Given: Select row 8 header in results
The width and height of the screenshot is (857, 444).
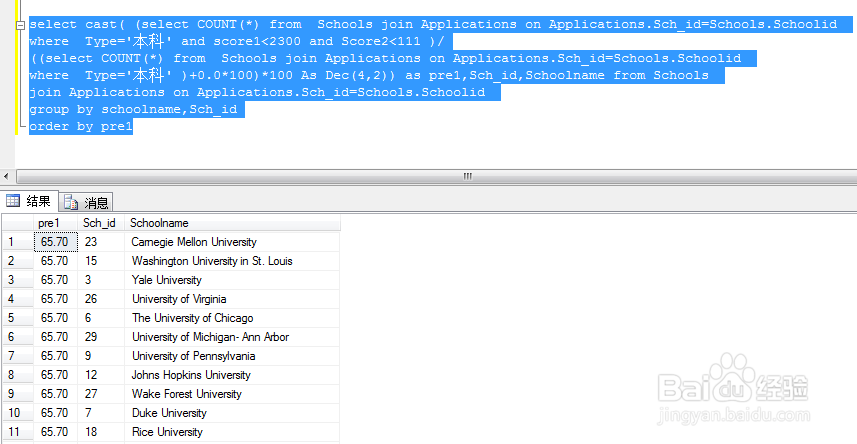Looking at the screenshot, I should (18, 375).
